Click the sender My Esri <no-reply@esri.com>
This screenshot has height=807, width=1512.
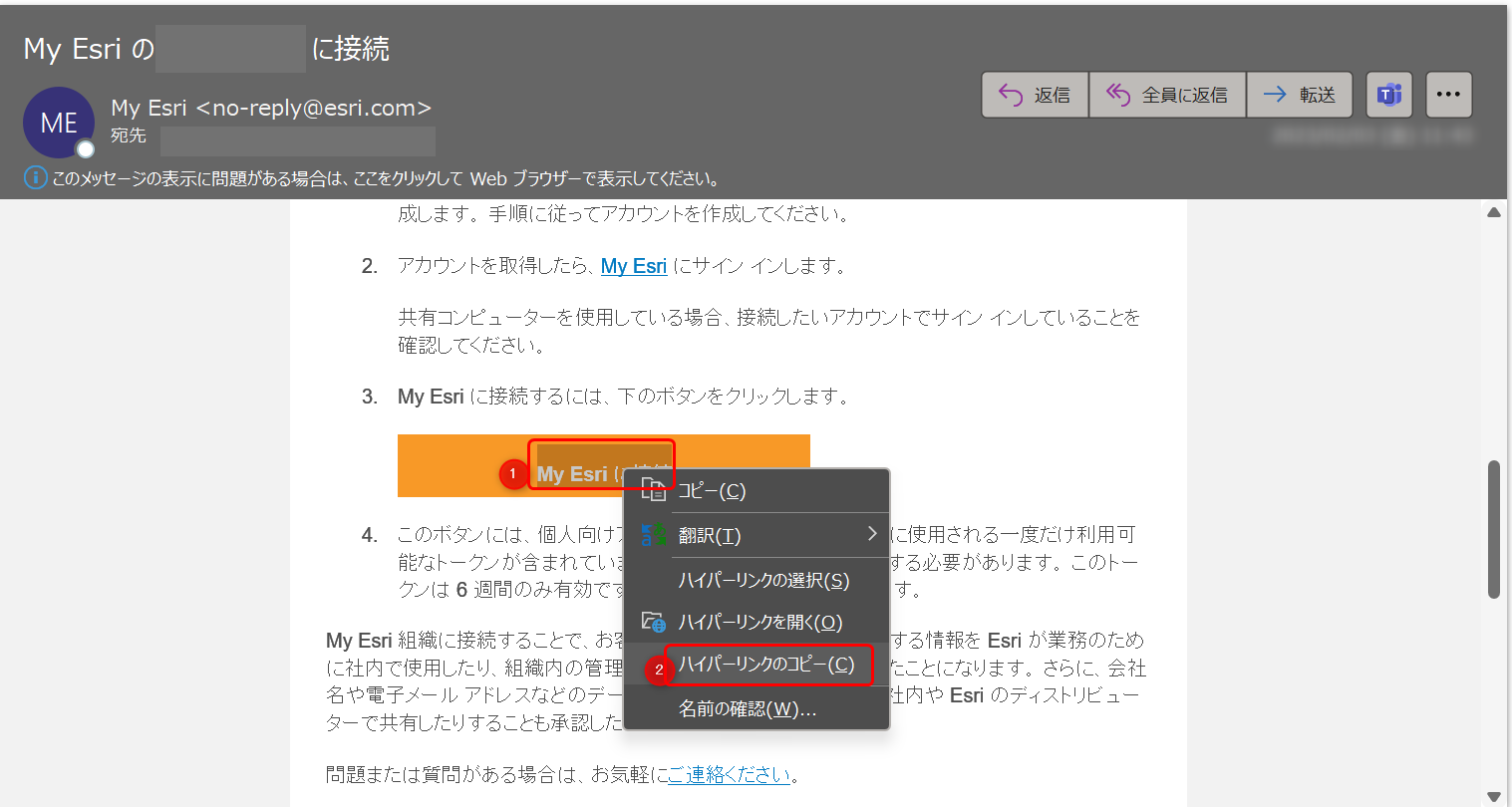click(x=271, y=108)
